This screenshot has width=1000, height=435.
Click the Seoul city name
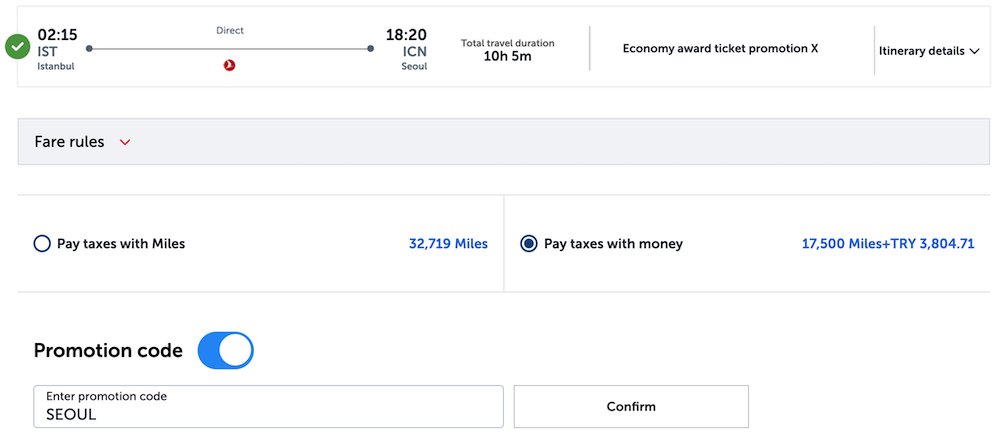coord(415,66)
